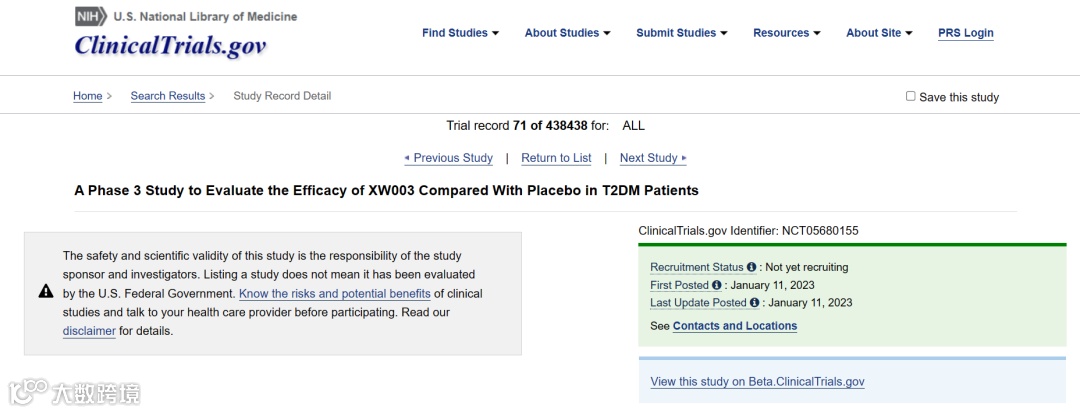1080x413 pixels.
Task: Click right arrow beside Next Study
Action: coord(684,158)
